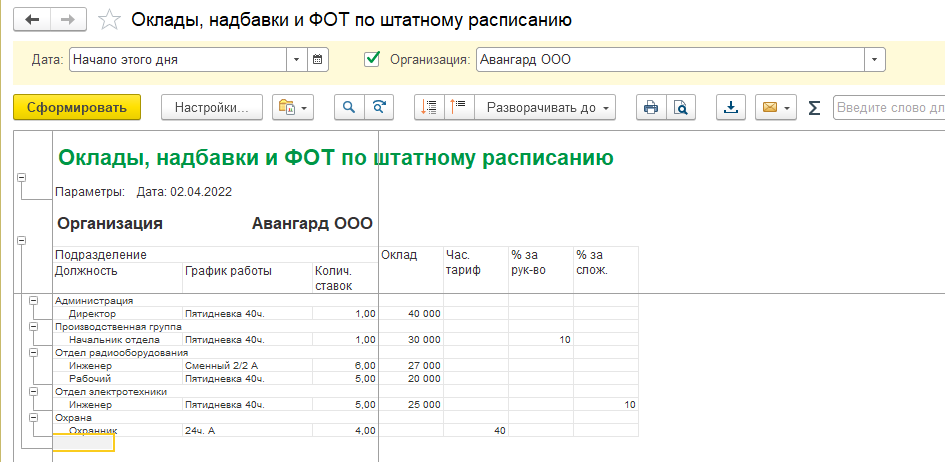
Task: Open the calendar picker next to date field
Action: [x=318, y=60]
